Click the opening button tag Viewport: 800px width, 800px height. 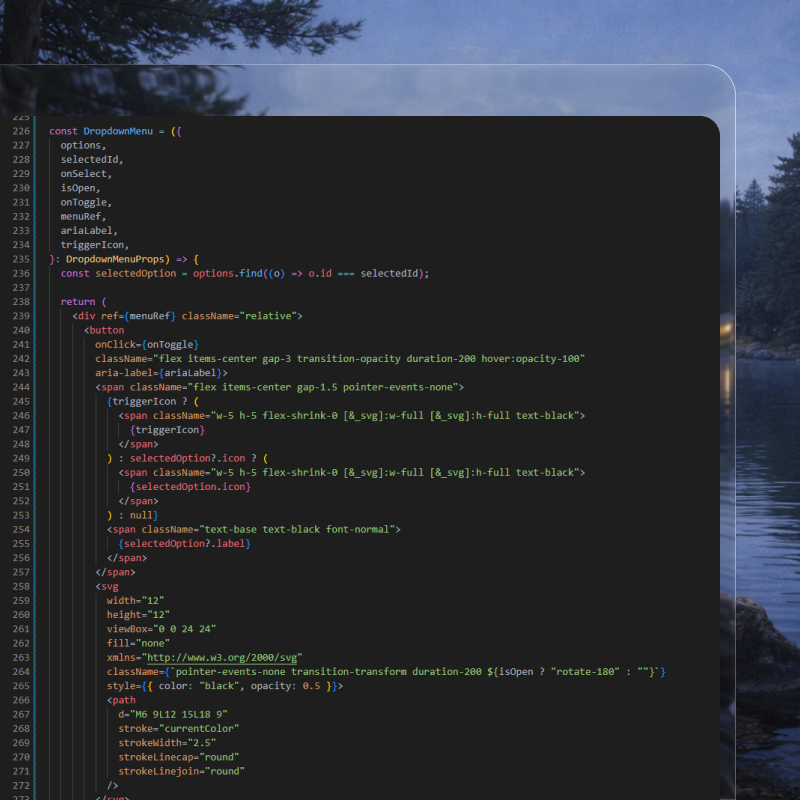click(106, 330)
